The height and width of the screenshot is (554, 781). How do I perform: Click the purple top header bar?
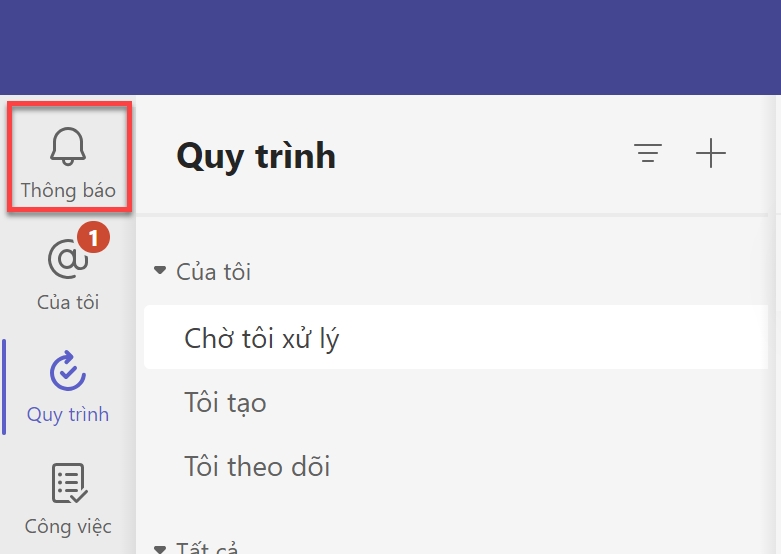[x=390, y=47]
